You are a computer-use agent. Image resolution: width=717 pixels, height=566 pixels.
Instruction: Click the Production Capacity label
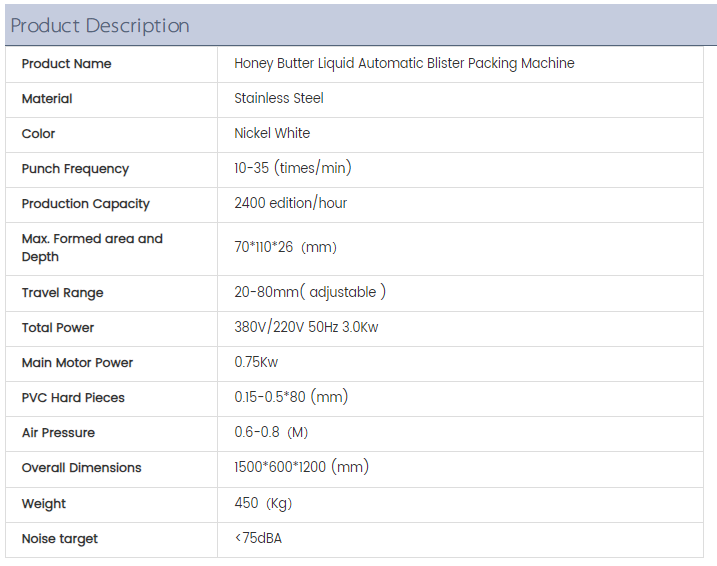(85, 204)
